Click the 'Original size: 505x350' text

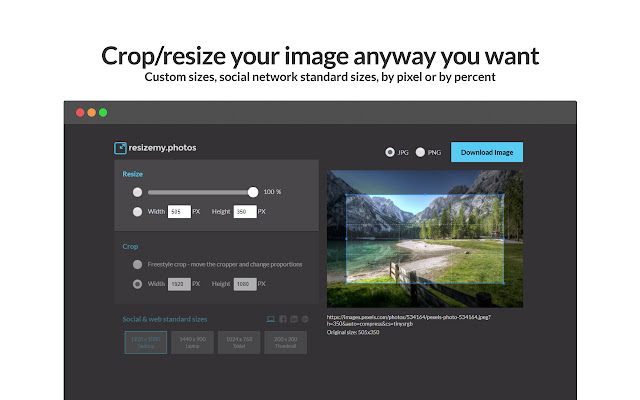click(x=353, y=332)
